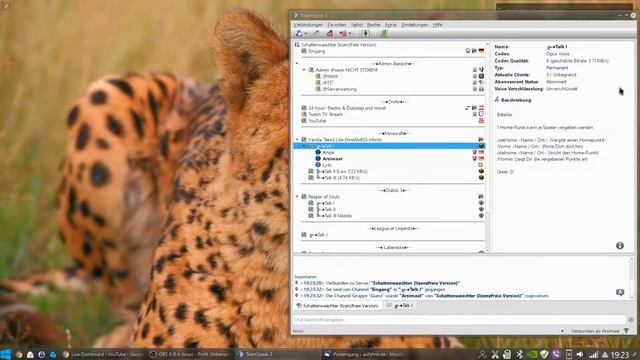Image resolution: width=640 pixels, height=360 pixels.
Task: Collapse the Admin @work NICHT STÖREN channel
Action: click(x=304, y=70)
